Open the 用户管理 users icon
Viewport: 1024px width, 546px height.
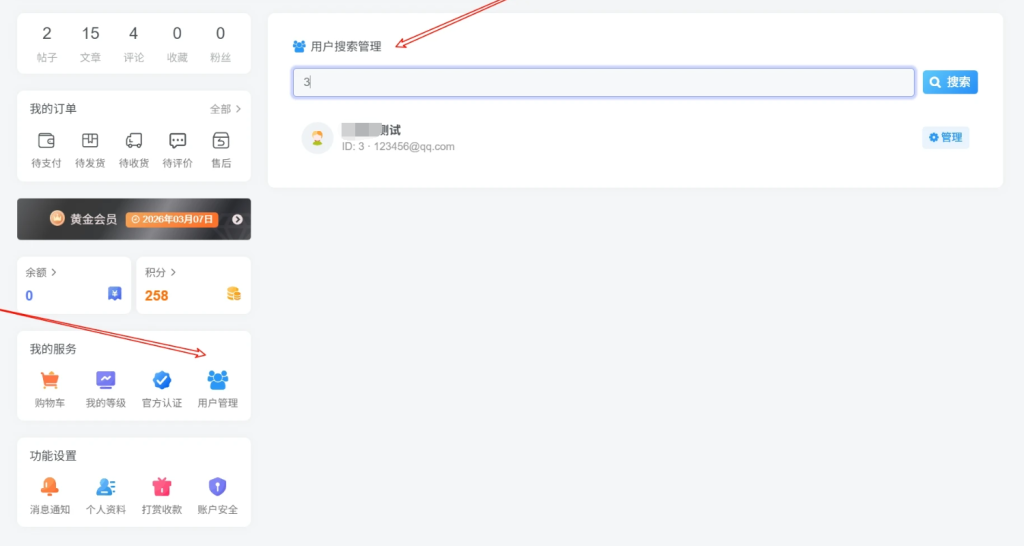[x=217, y=380]
